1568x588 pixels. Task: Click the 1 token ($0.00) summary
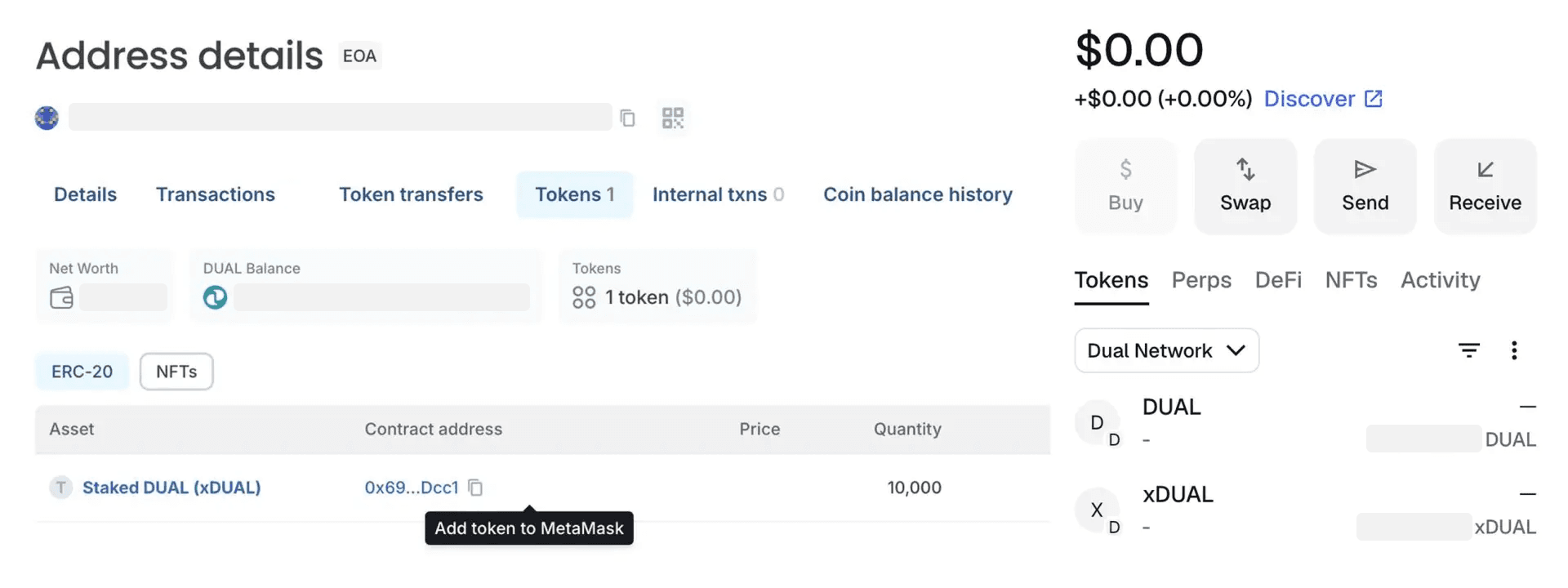tap(673, 297)
